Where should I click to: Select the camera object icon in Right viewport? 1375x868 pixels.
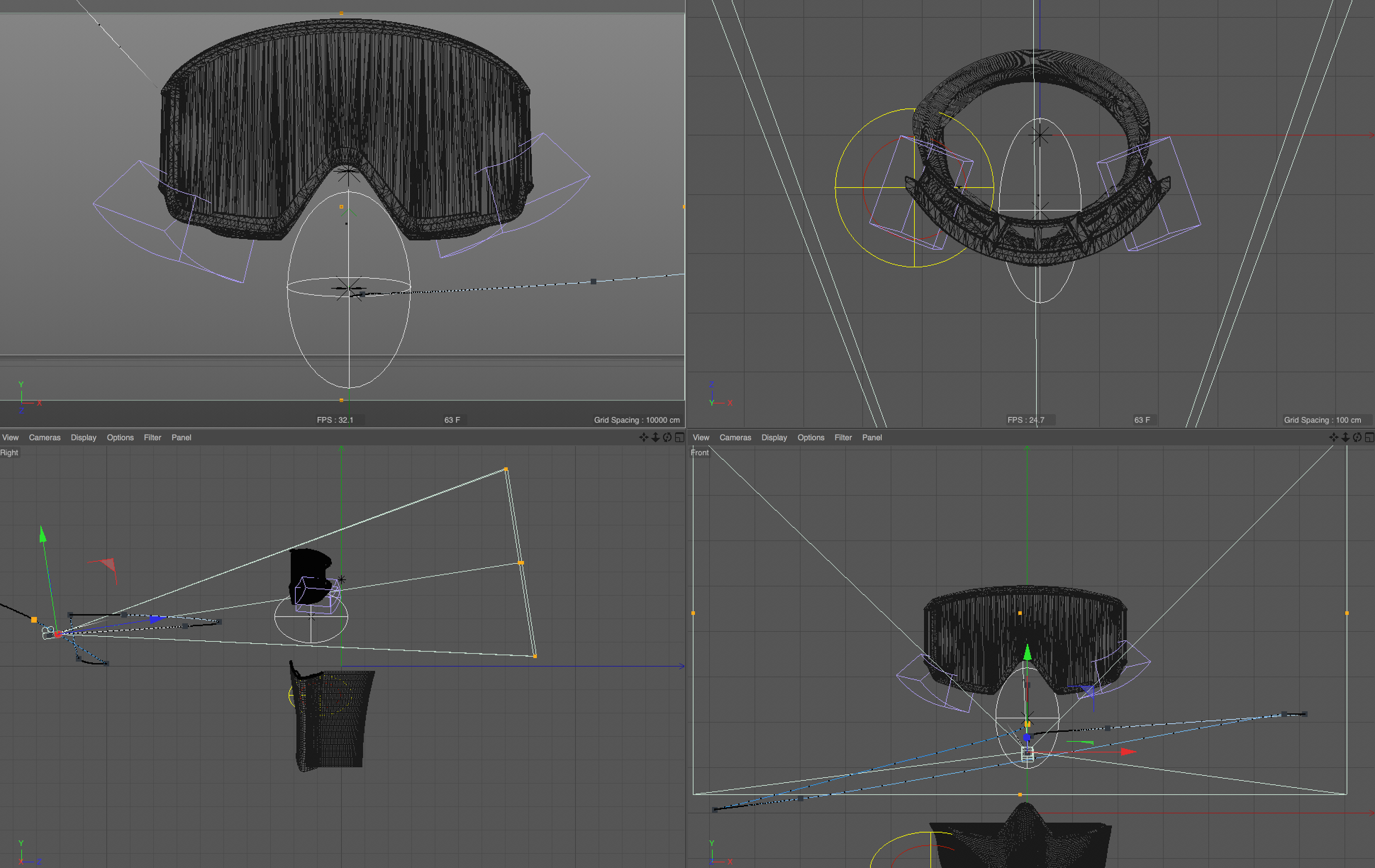48,632
